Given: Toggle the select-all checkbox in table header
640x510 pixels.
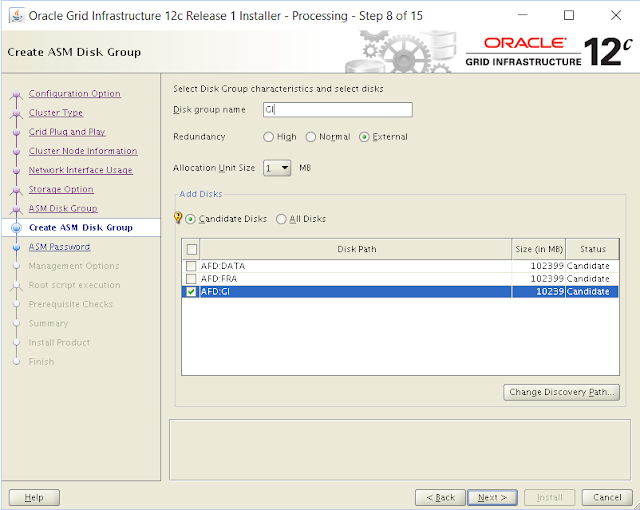Looking at the screenshot, I should click(191, 249).
